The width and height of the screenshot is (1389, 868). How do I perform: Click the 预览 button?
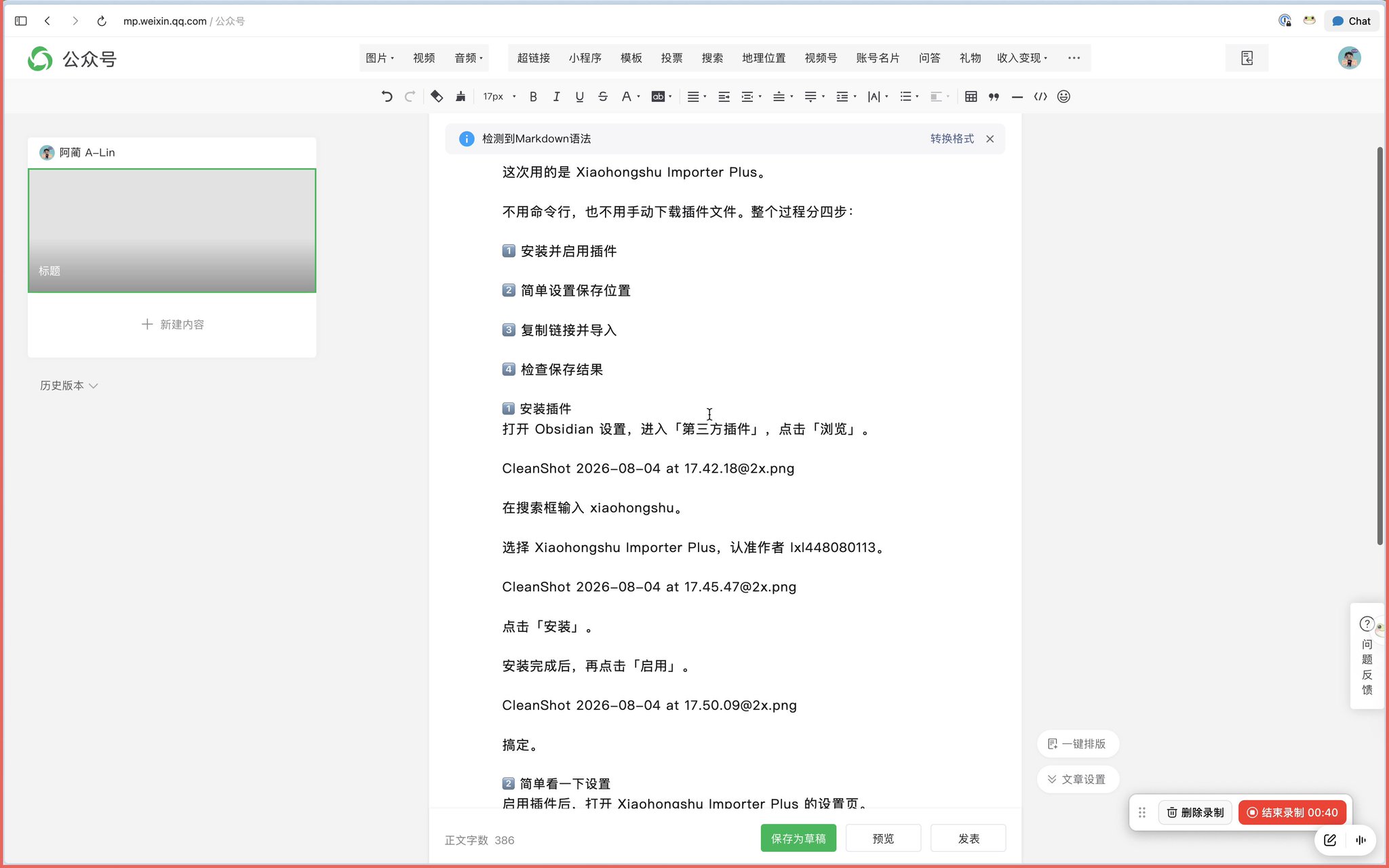[883, 838]
